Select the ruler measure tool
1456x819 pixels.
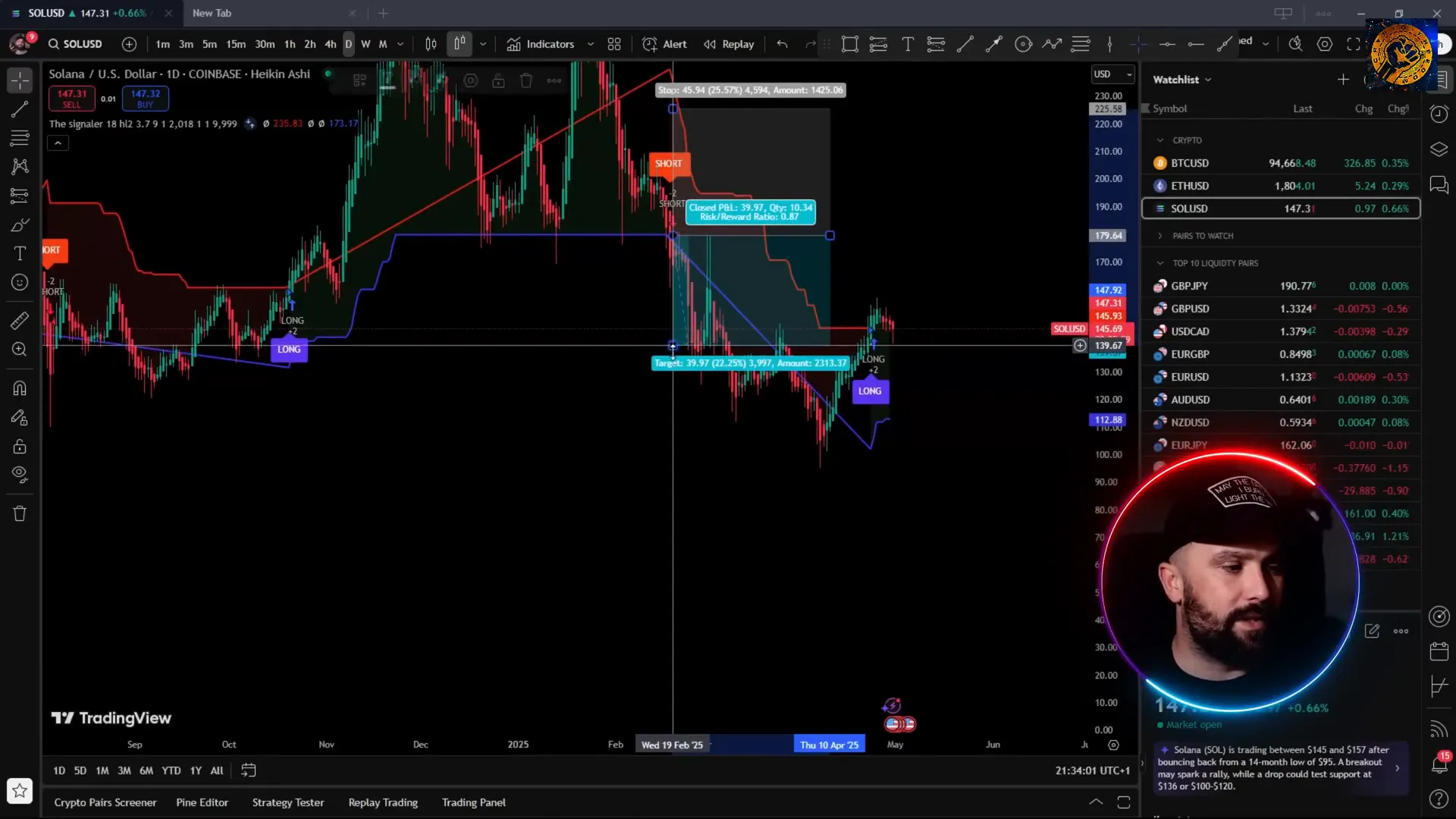20,321
